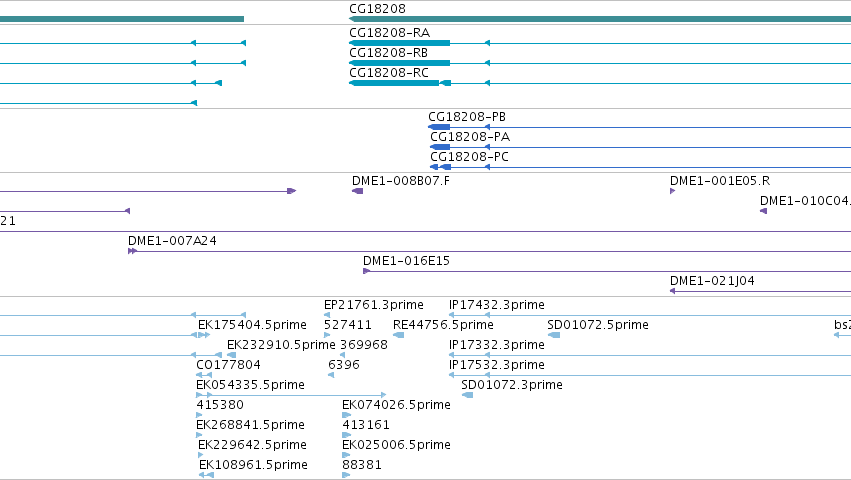Click the EK229642.5prime EST label

252,445
